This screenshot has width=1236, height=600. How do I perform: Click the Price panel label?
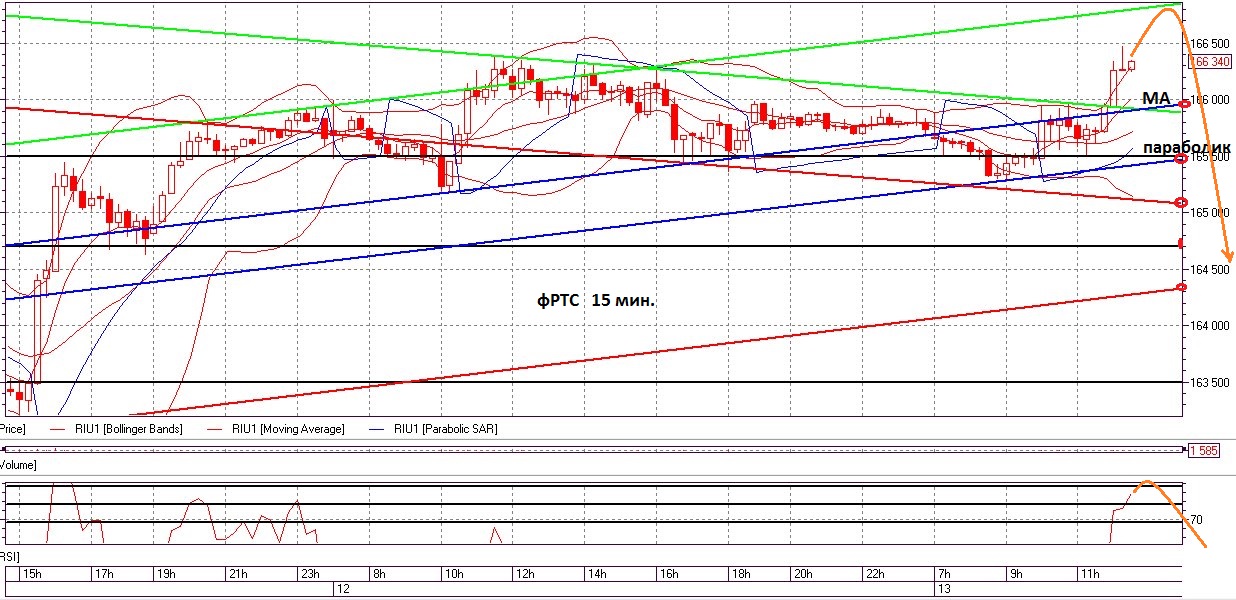pos(12,429)
